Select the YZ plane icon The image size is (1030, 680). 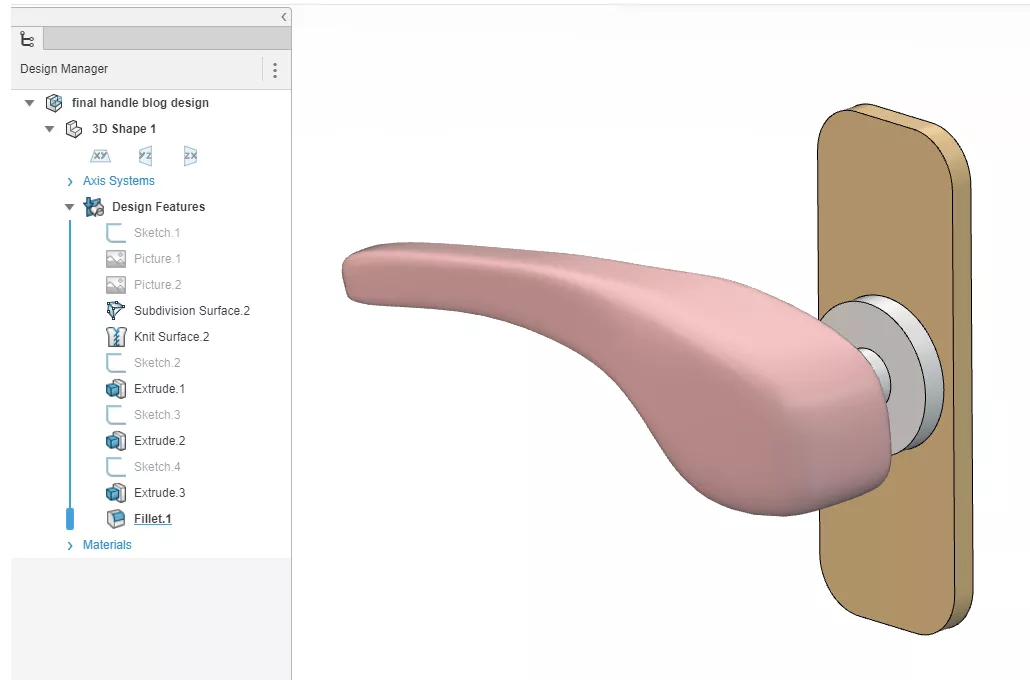pos(145,155)
